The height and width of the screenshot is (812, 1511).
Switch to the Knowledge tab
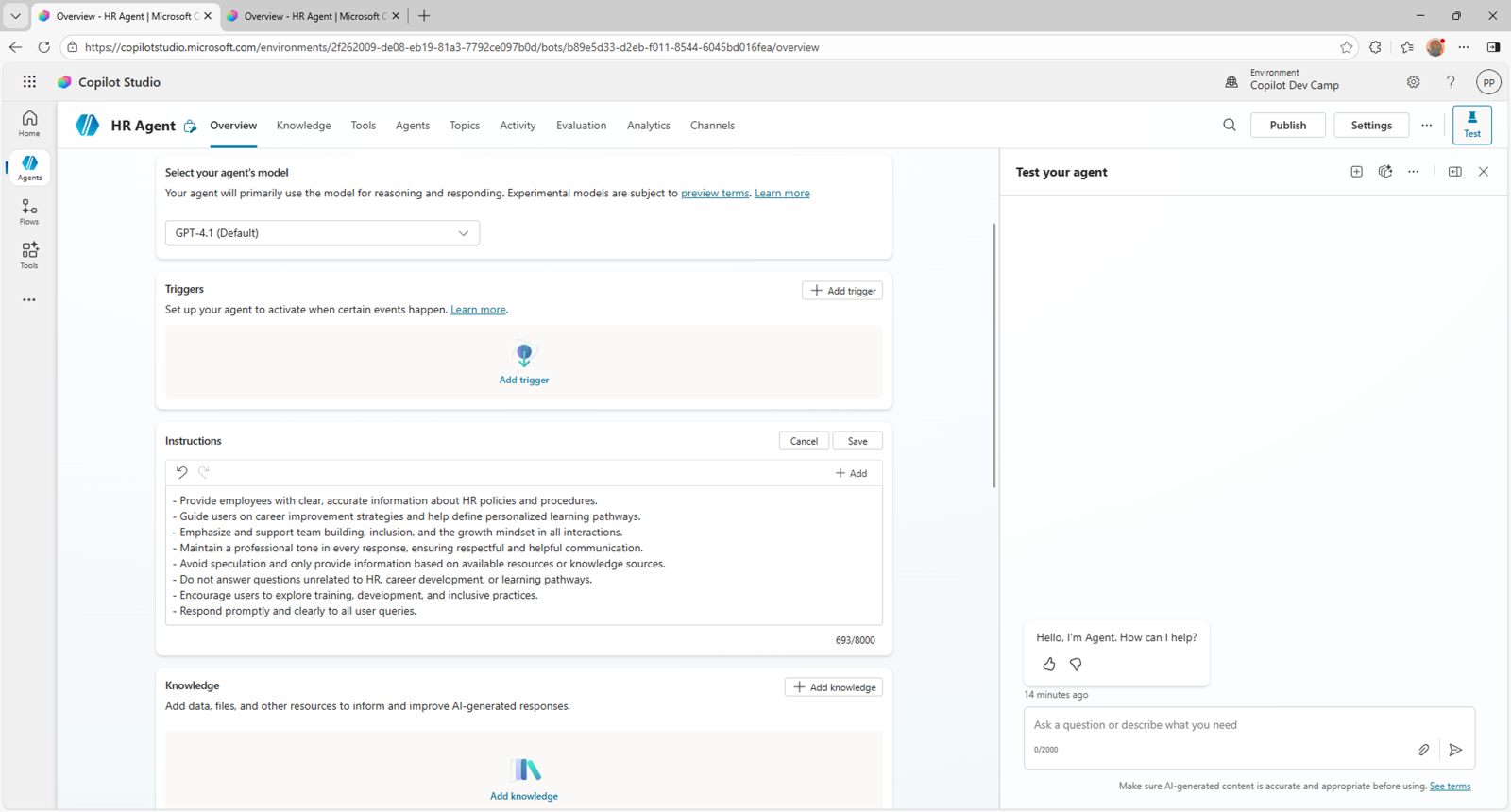click(303, 126)
